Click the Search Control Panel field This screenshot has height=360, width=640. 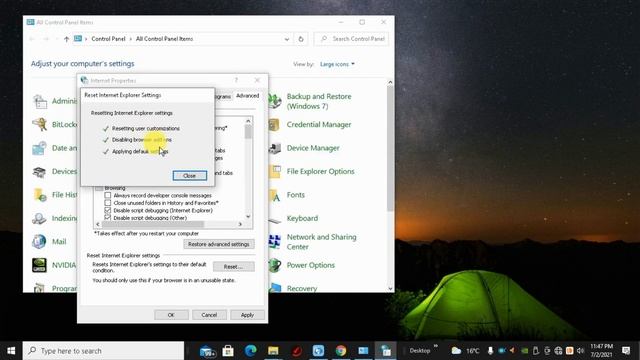(x=351, y=39)
